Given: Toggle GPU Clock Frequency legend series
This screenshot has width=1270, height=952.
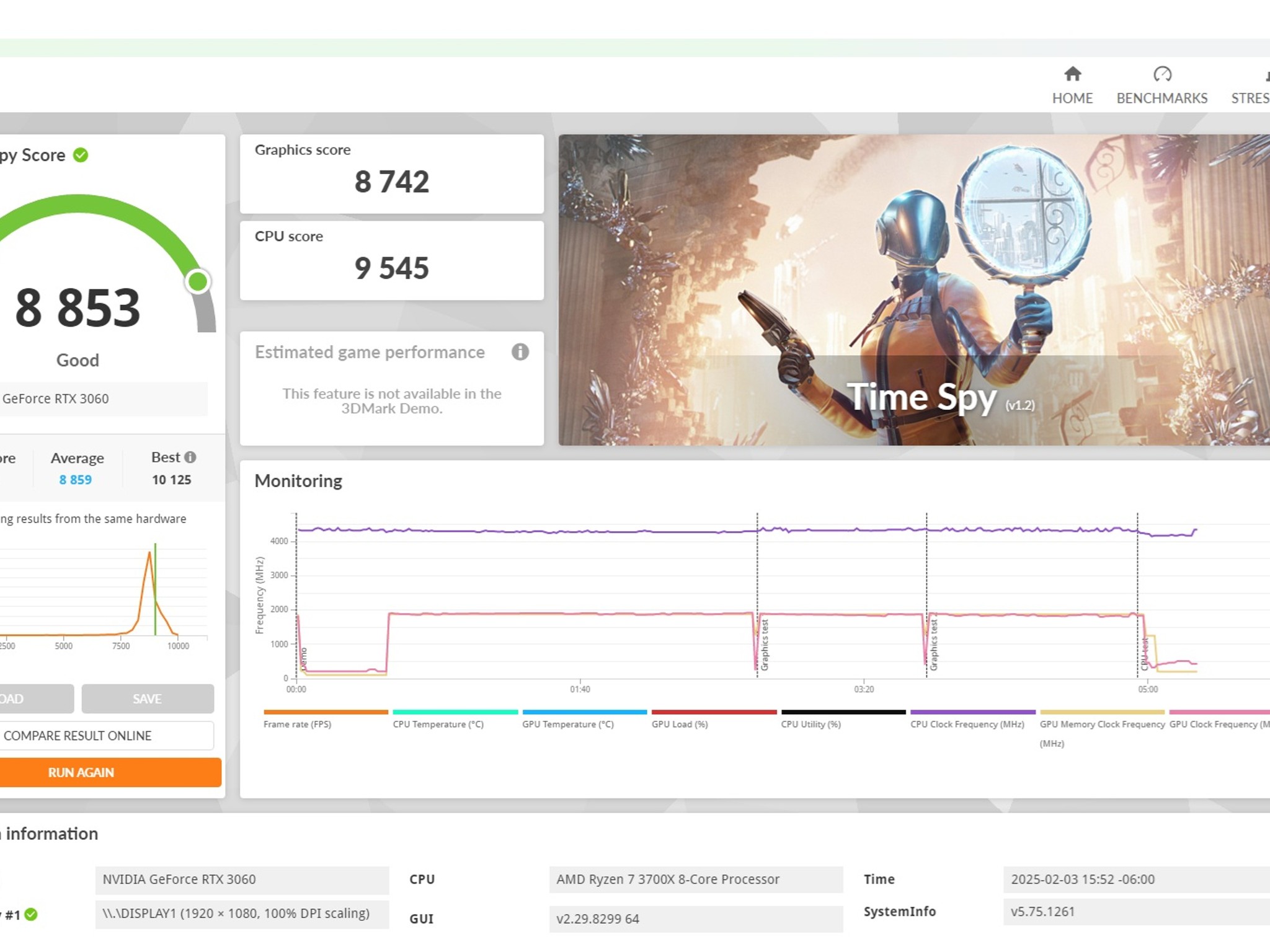Looking at the screenshot, I should (x=1219, y=720).
